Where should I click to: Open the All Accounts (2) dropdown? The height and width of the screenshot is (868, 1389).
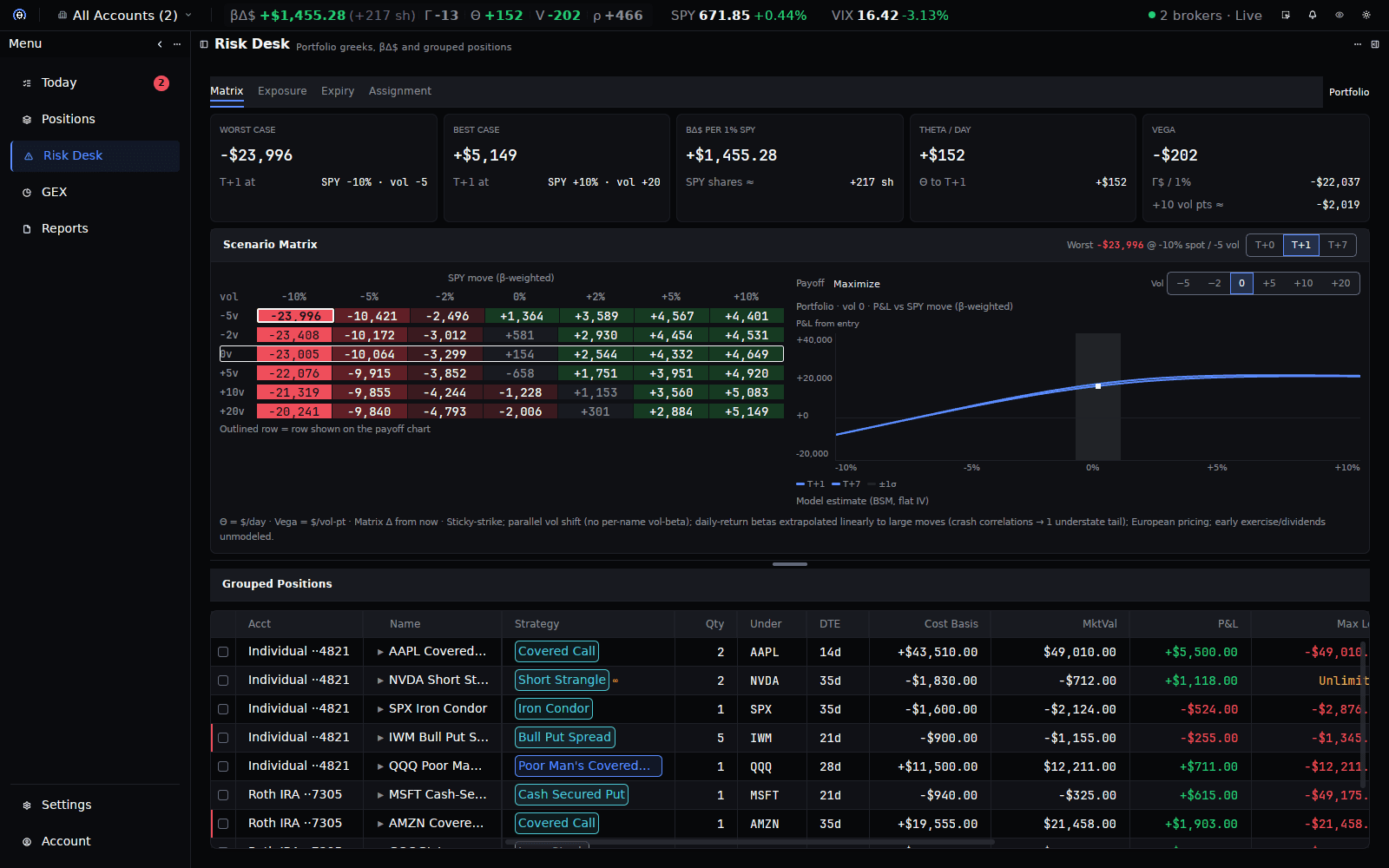pyautogui.click(x=125, y=15)
